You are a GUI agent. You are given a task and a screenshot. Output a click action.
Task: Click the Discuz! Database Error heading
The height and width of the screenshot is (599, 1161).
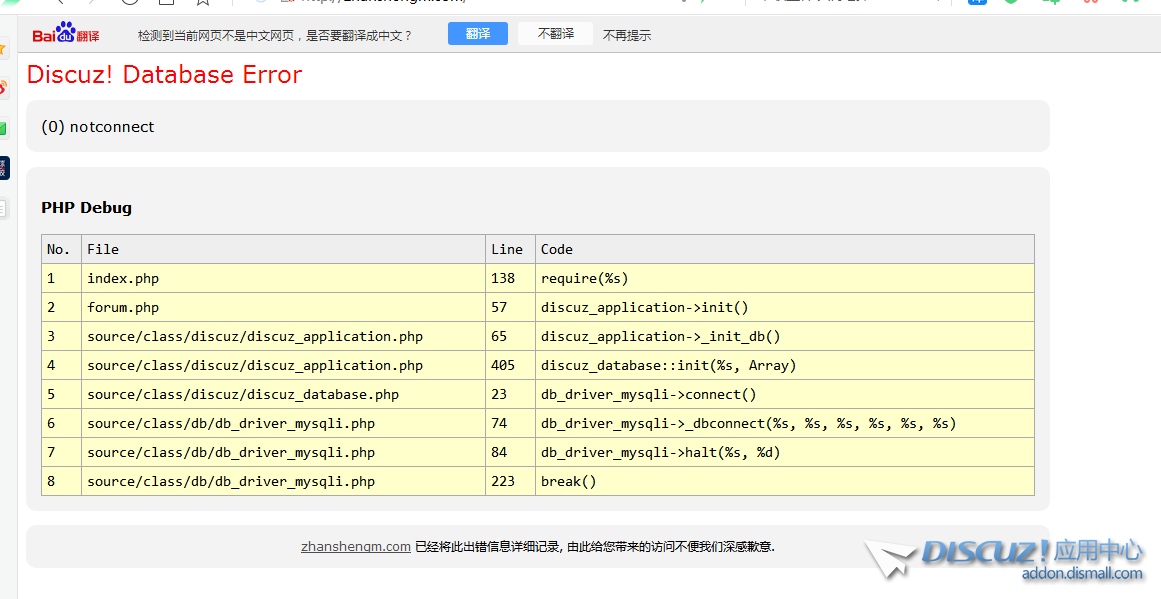tap(164, 75)
